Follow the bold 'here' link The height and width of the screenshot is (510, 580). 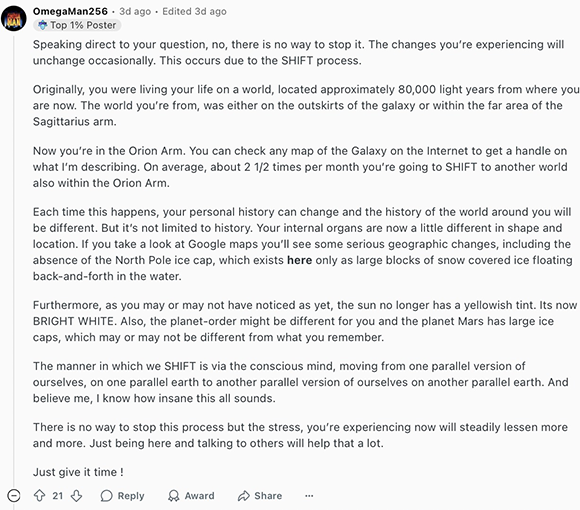pos(300,260)
